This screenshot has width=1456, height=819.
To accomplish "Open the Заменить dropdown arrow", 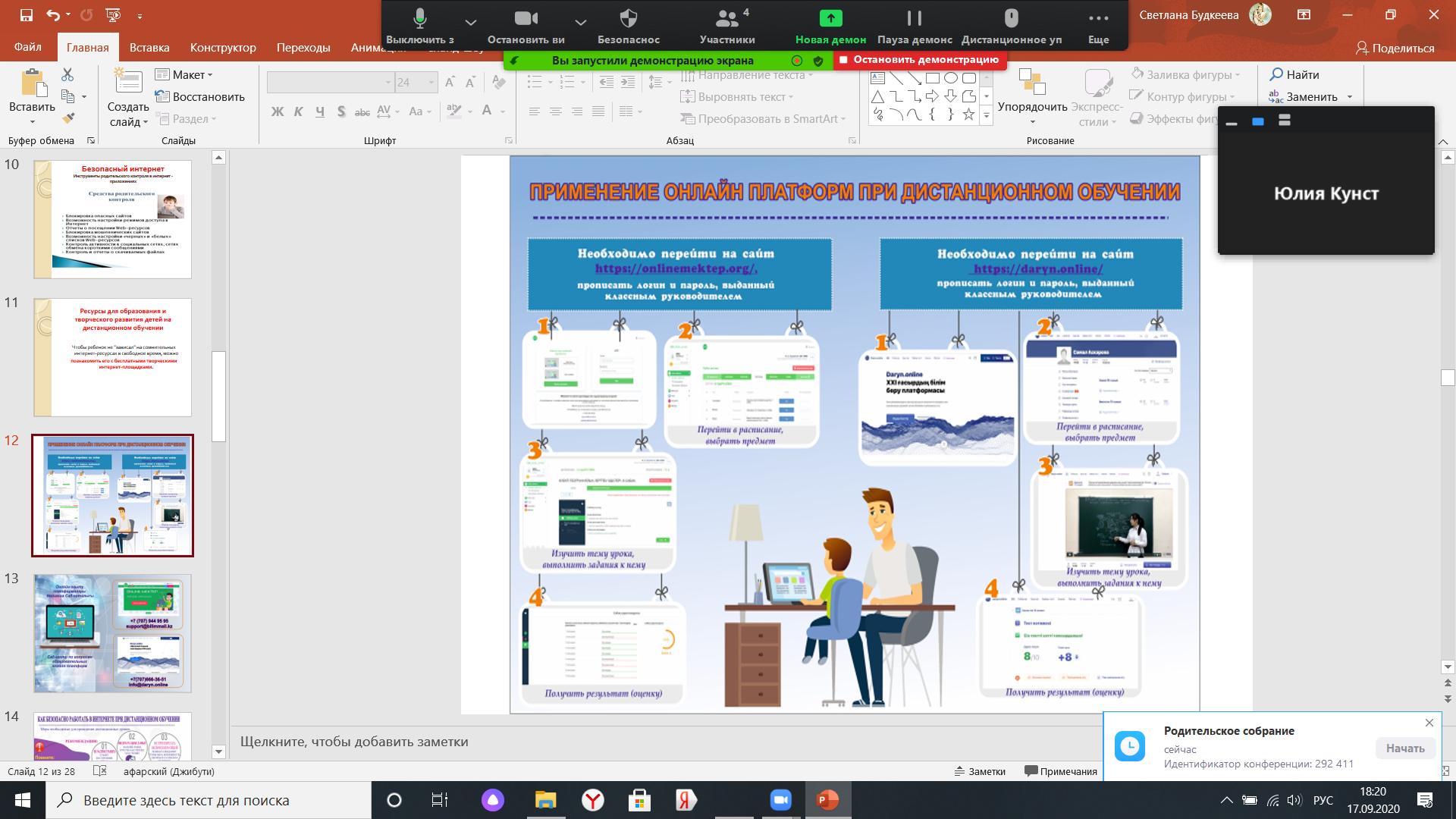I will (x=1350, y=96).
